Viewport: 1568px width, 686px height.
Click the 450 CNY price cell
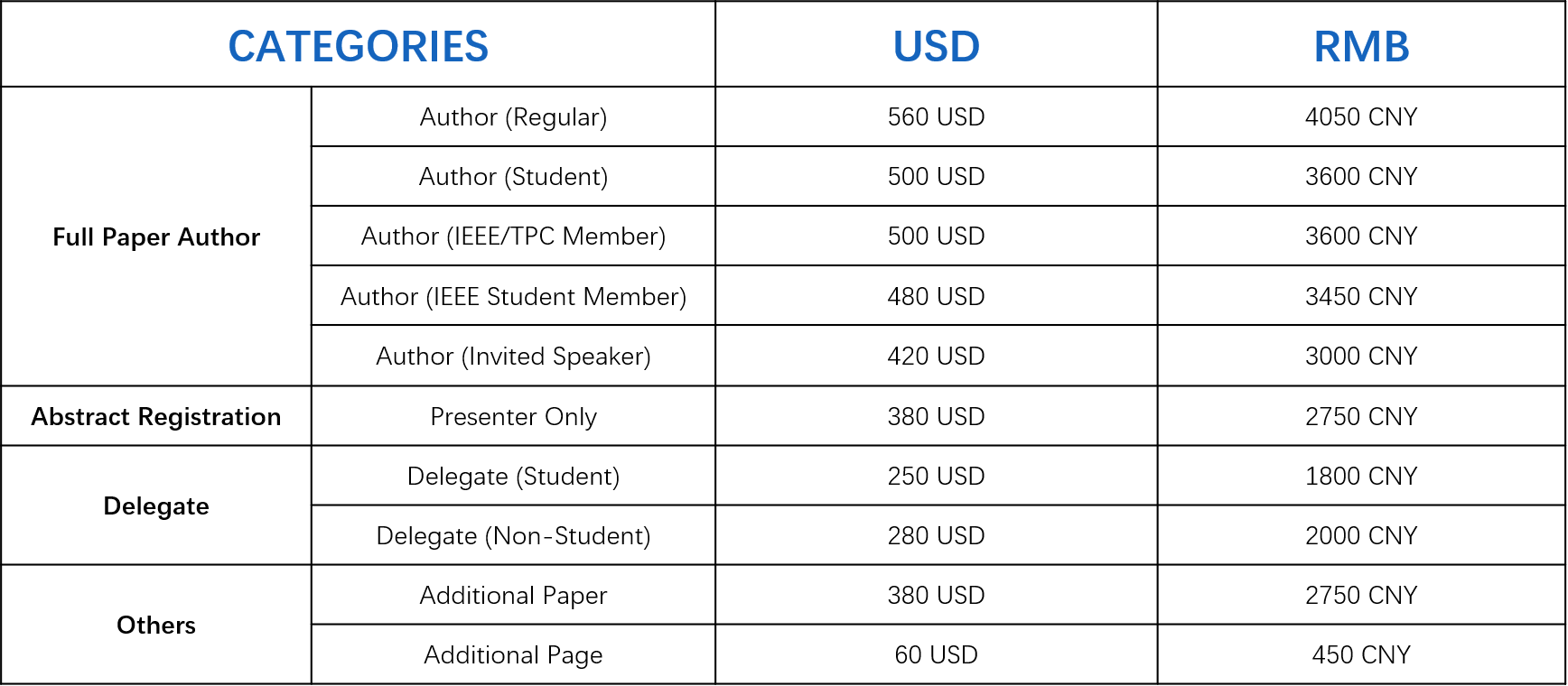point(1361,654)
